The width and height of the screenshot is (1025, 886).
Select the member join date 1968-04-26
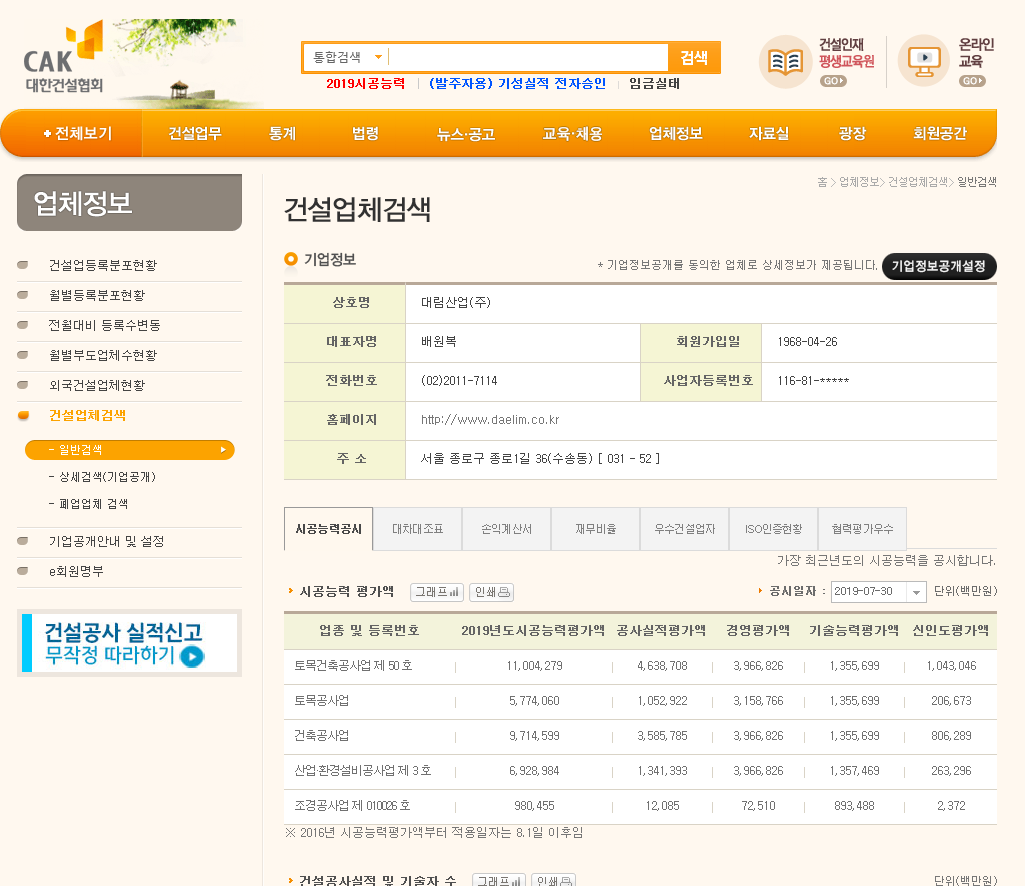pyautogui.click(x=807, y=341)
